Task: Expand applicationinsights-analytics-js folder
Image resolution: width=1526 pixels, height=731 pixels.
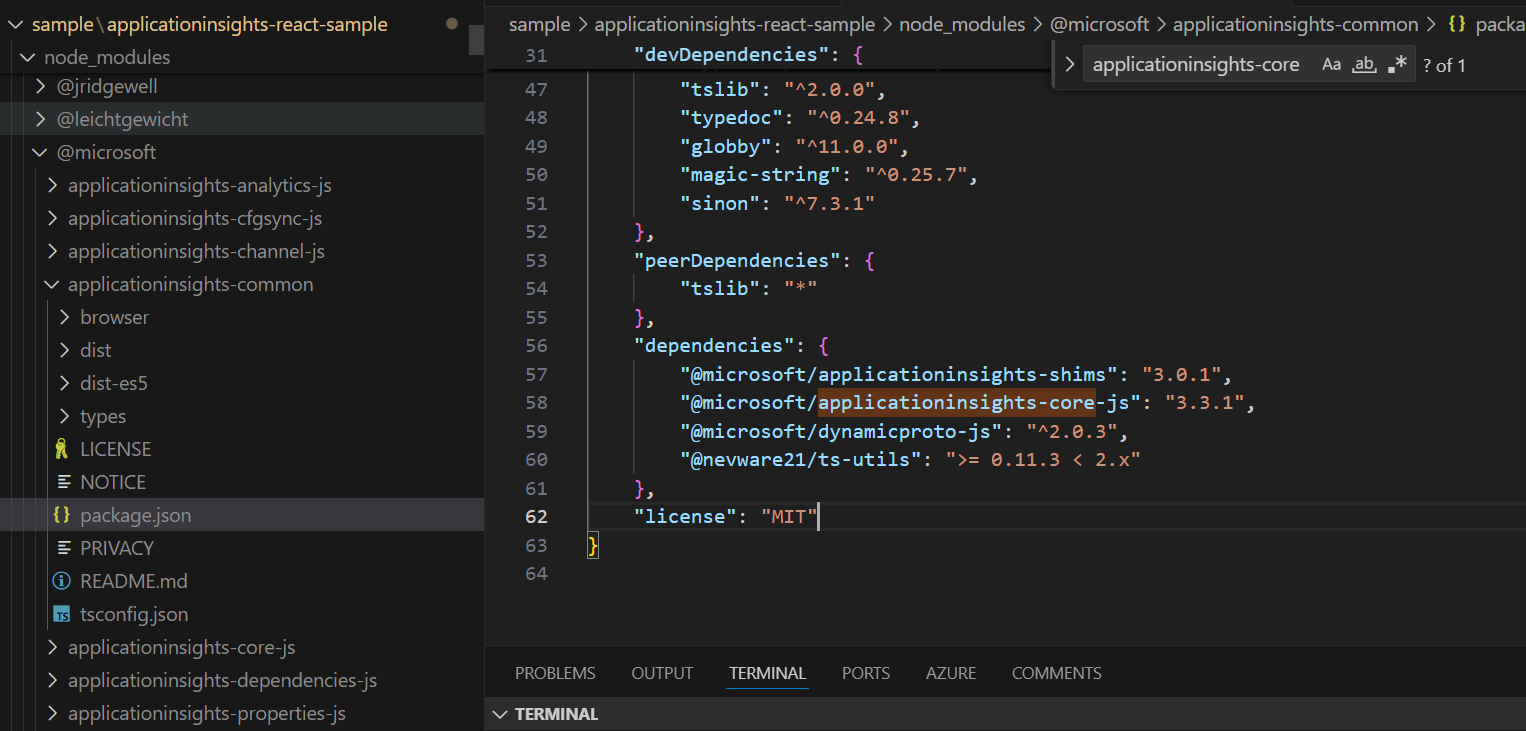Action: (53, 185)
